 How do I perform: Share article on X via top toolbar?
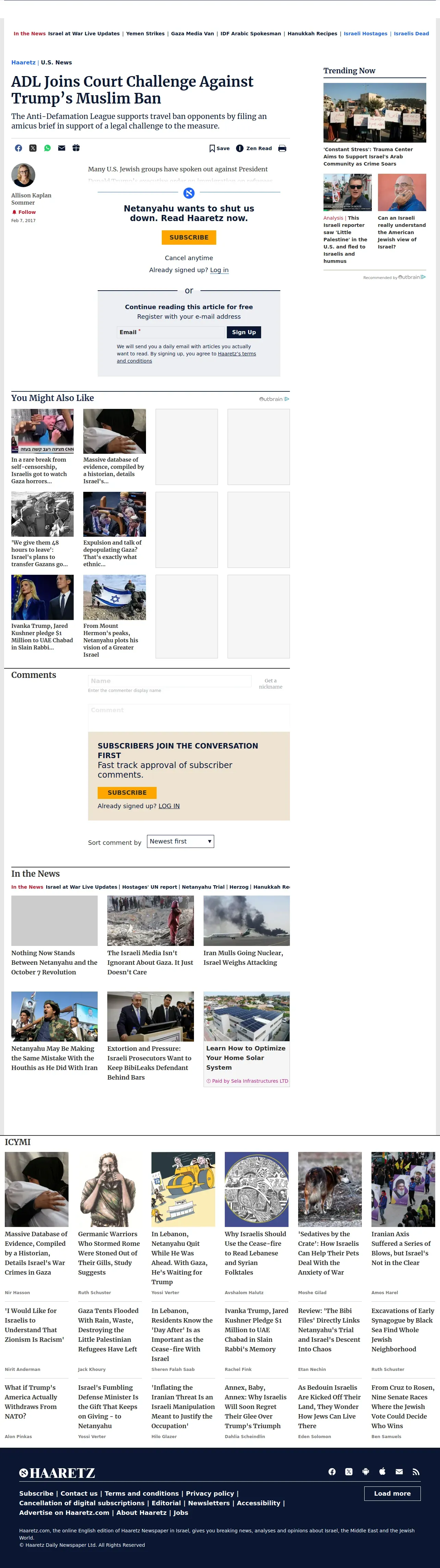(x=33, y=148)
